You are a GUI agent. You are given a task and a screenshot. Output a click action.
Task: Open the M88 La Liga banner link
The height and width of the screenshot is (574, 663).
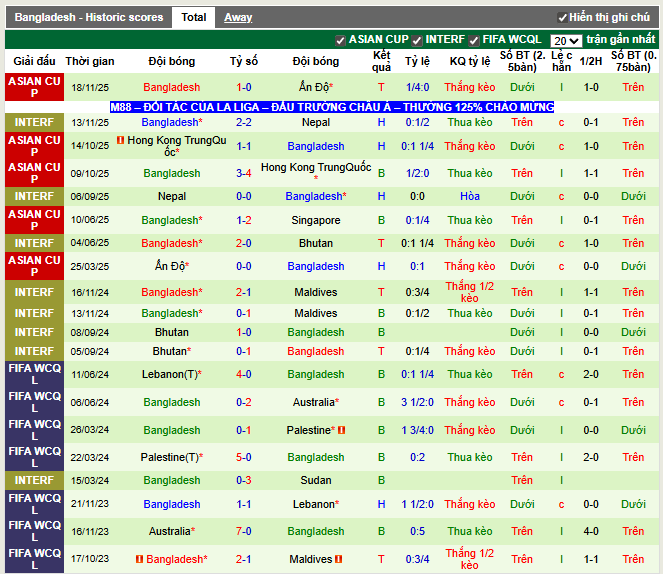tap(332, 107)
